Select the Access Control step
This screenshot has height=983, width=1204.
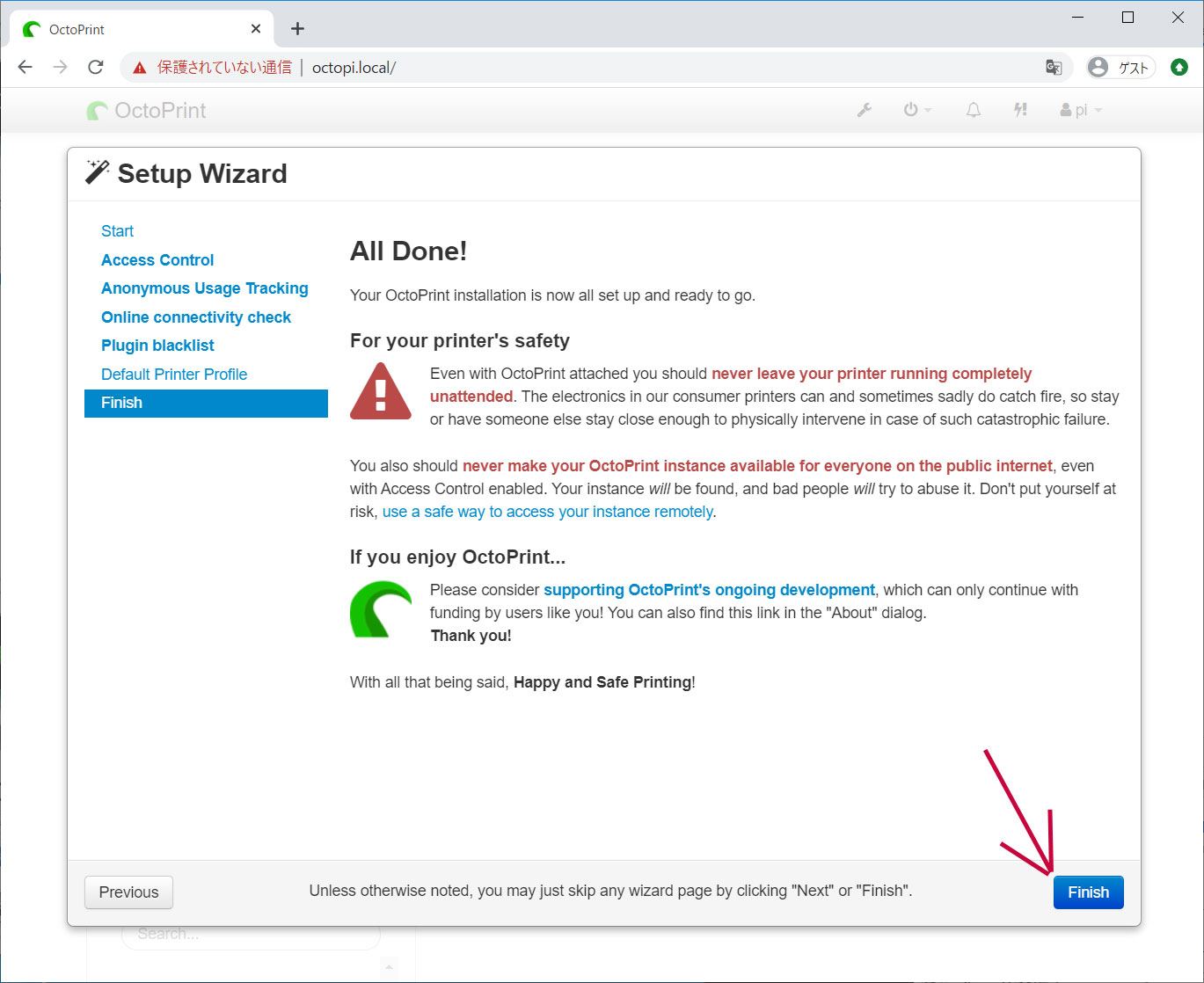click(157, 260)
